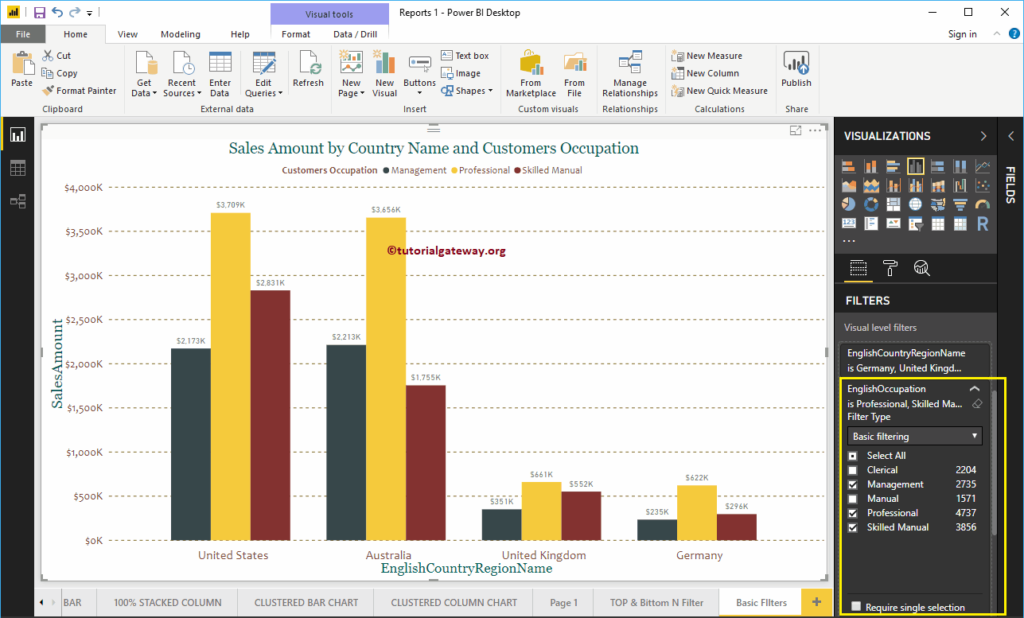Select the line chart visualization icon

point(982,166)
